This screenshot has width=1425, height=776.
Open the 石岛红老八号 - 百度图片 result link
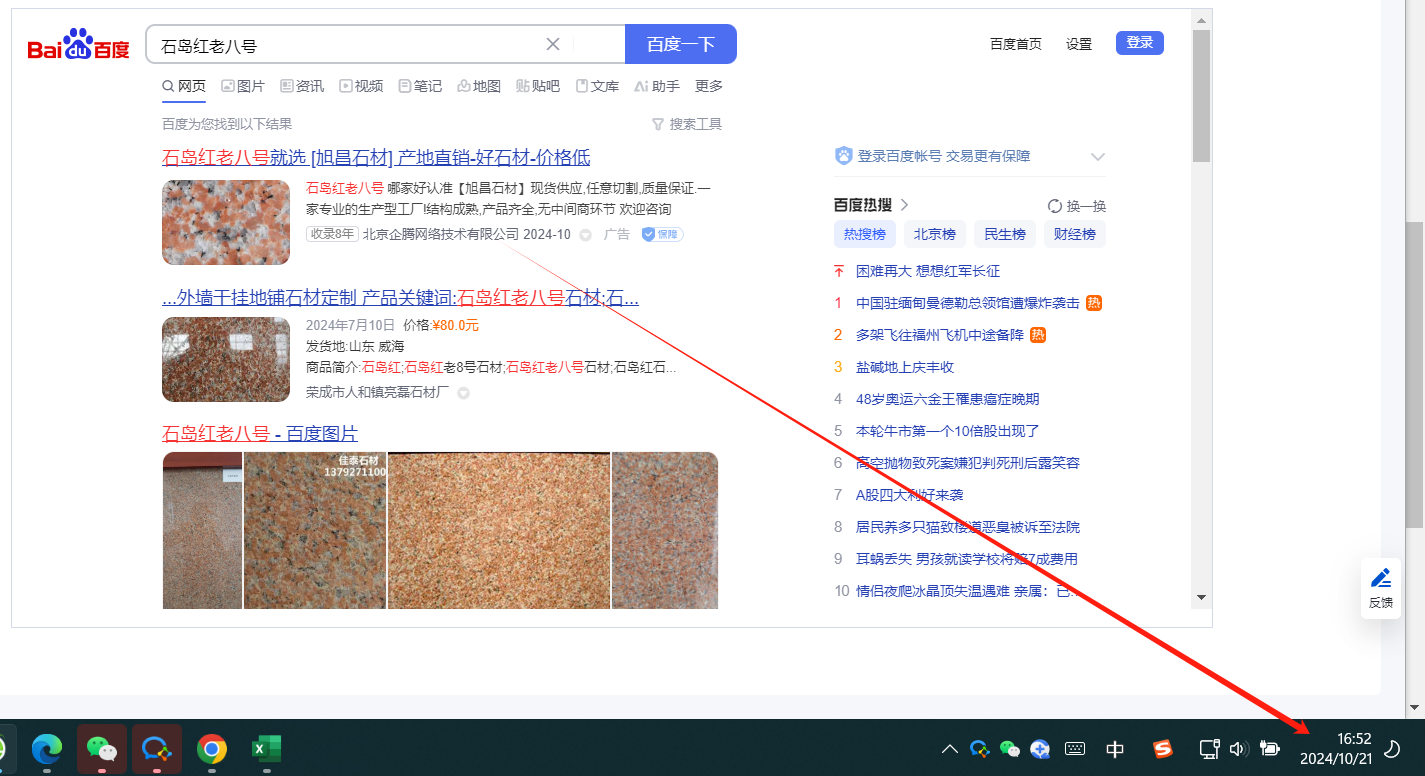pos(260,433)
